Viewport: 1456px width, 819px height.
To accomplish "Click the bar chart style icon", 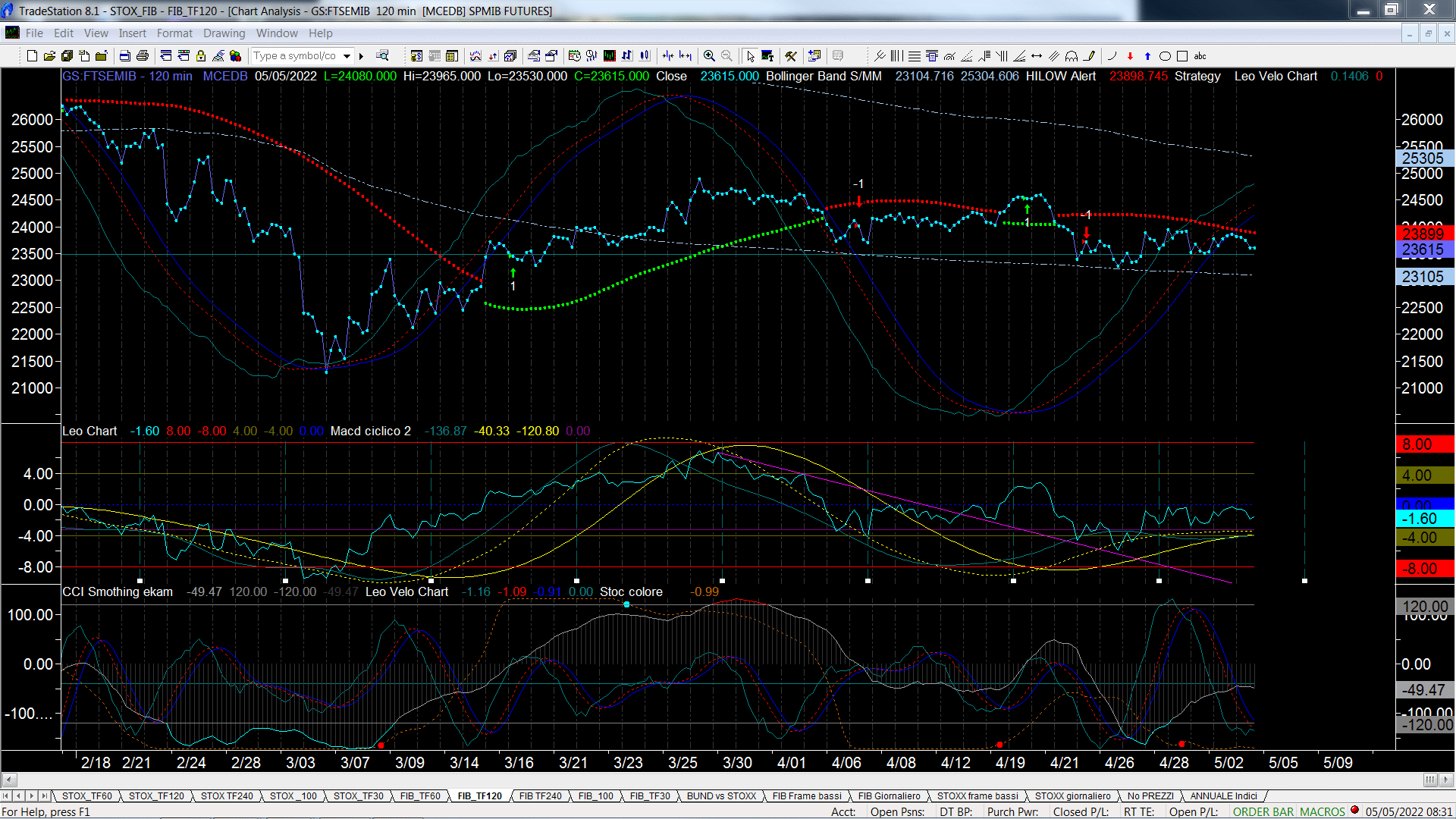I will click(x=626, y=56).
